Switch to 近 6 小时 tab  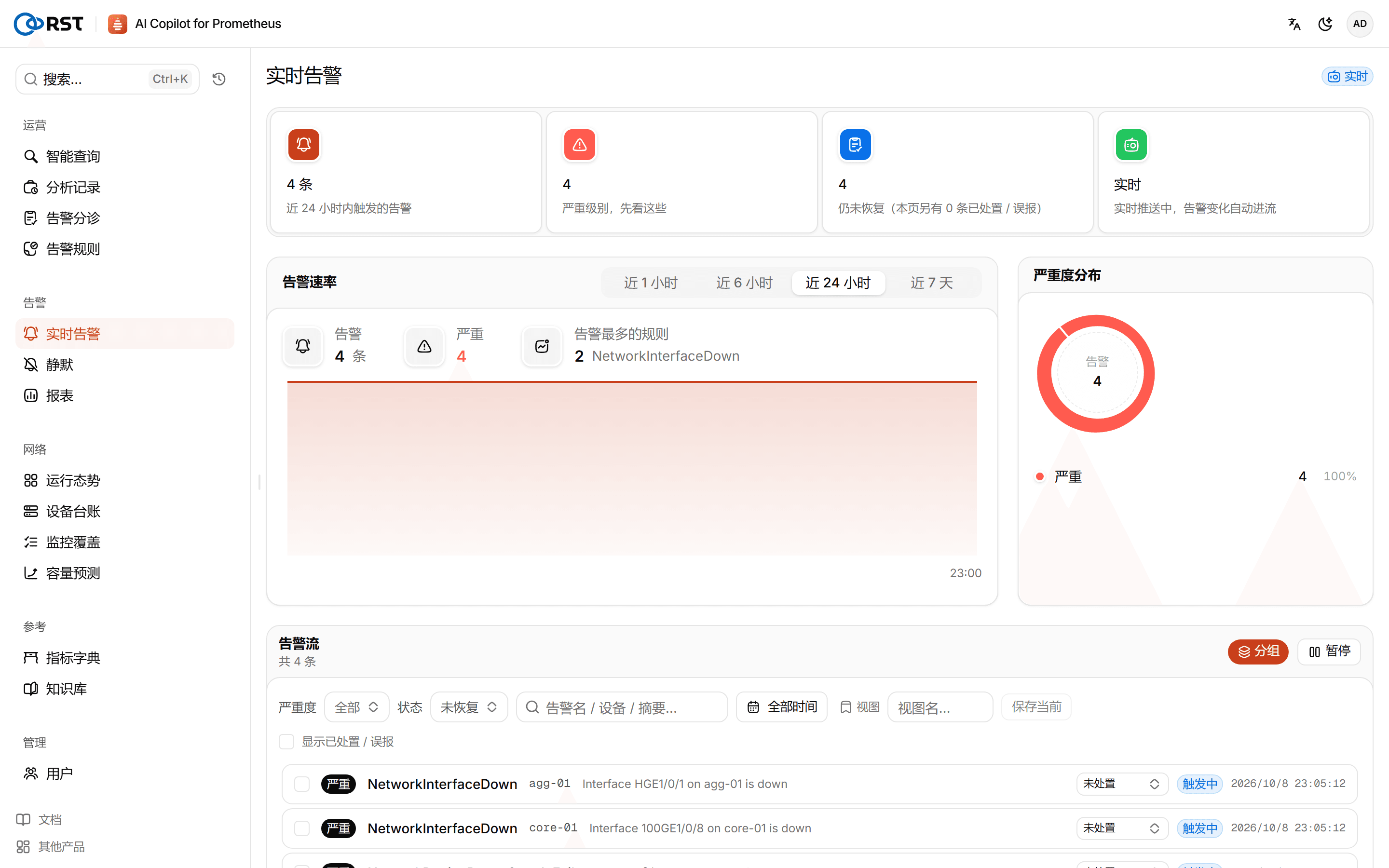click(x=745, y=283)
